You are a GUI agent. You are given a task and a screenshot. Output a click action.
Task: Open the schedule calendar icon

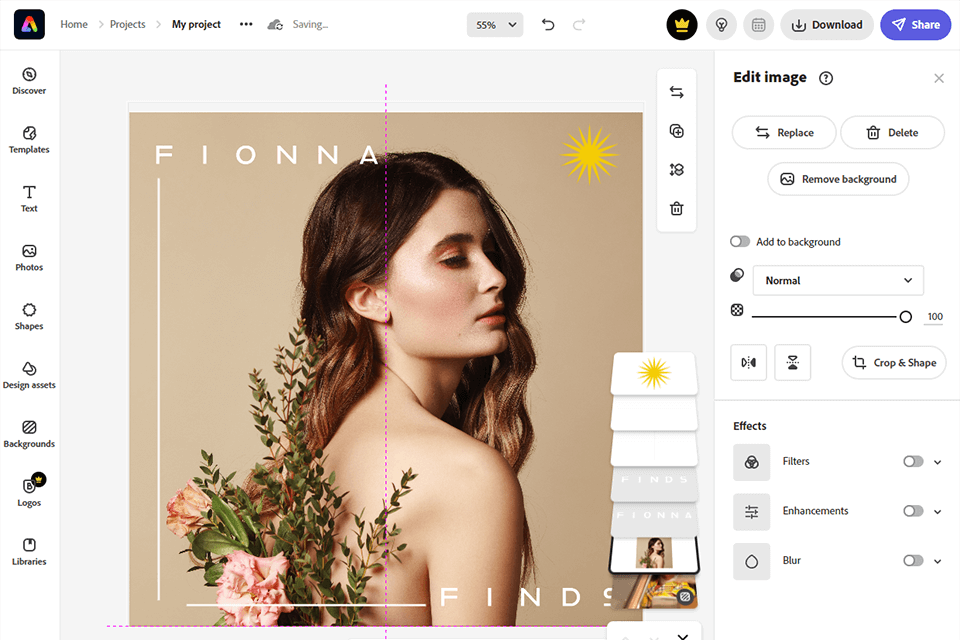pyautogui.click(x=759, y=25)
